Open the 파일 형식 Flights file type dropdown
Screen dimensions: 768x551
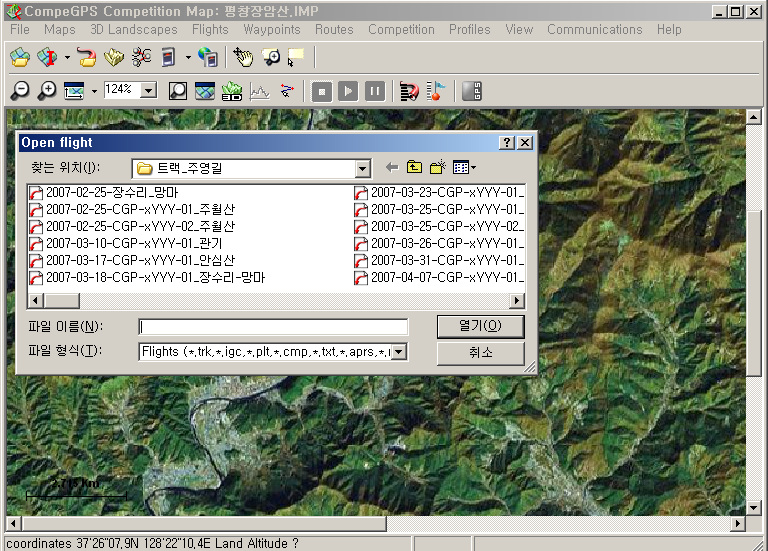point(399,352)
